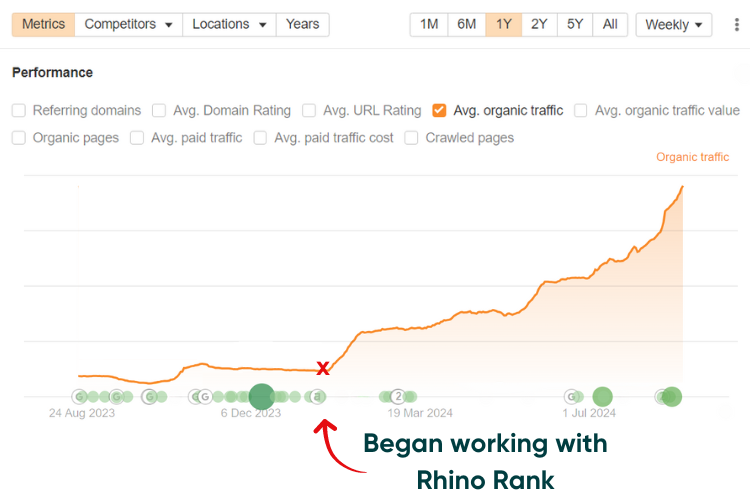Image resolution: width=750 pixels, height=500 pixels.
Task: Click the 24 Aug 2023 date label
Action: tap(82, 413)
